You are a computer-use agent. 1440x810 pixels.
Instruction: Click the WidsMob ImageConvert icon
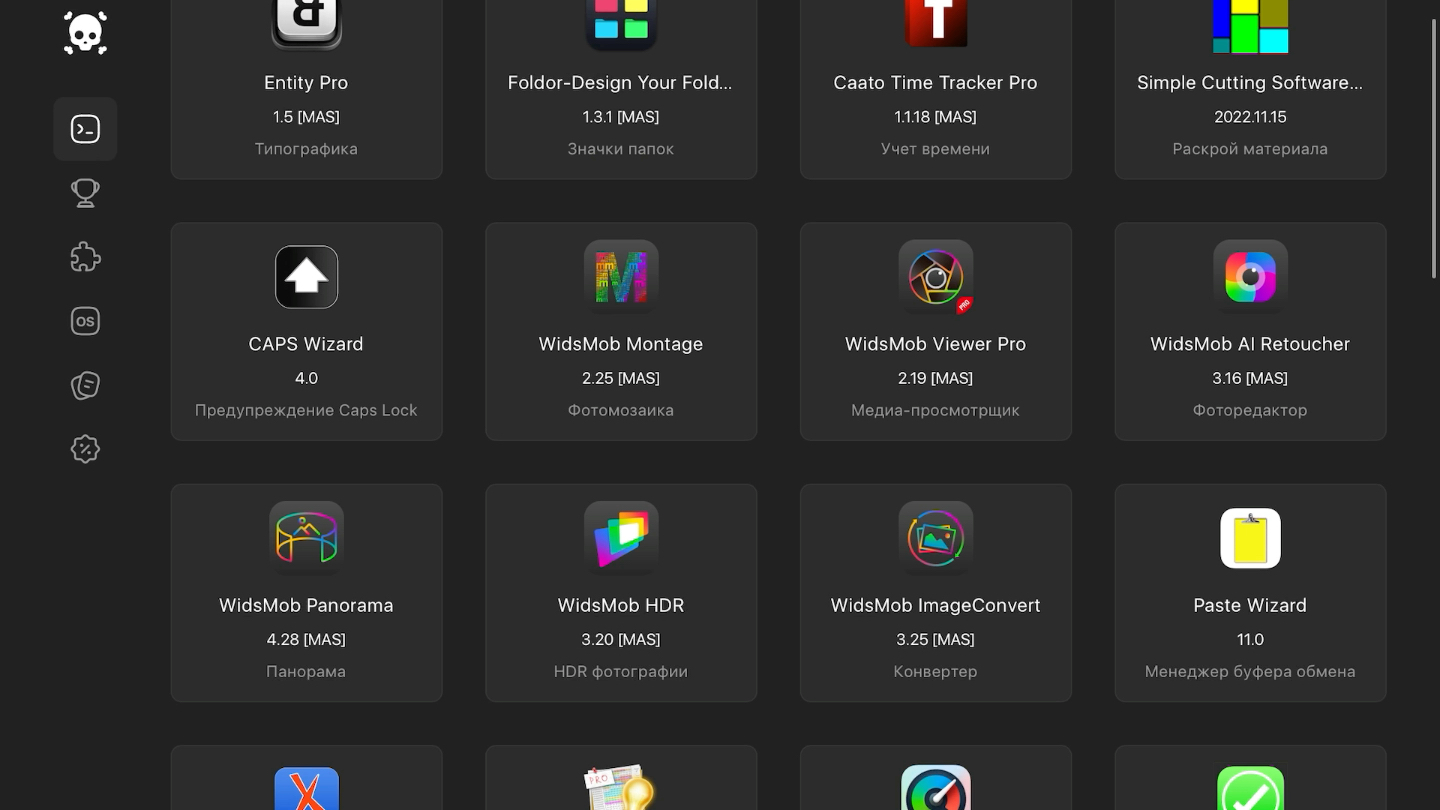tap(936, 538)
